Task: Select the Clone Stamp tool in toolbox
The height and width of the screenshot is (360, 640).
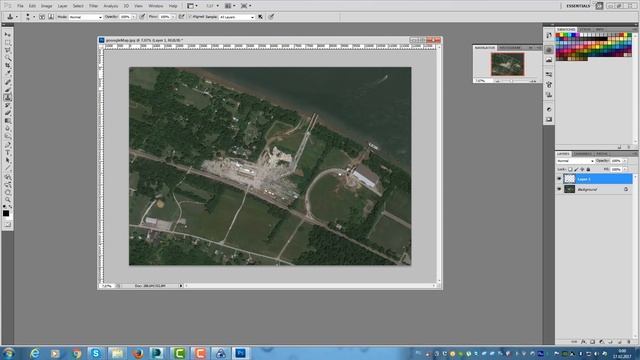Action: pyautogui.click(x=7, y=98)
